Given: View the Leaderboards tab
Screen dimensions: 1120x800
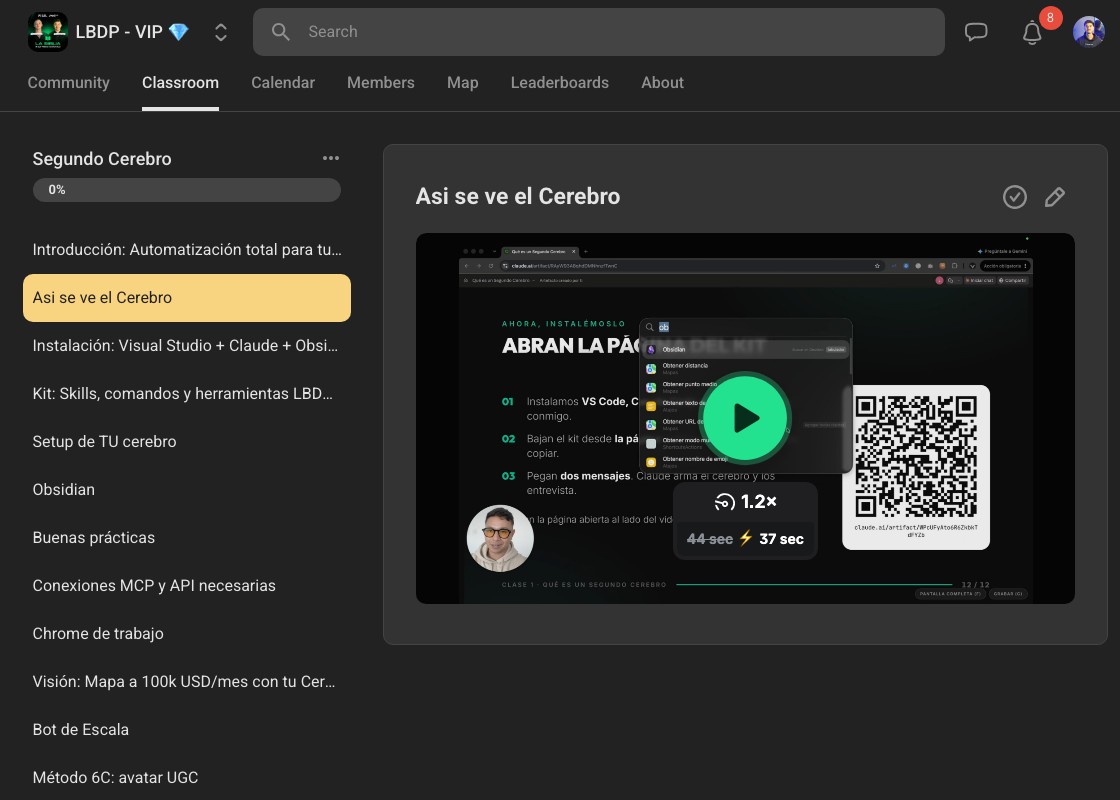Looking at the screenshot, I should [560, 82].
